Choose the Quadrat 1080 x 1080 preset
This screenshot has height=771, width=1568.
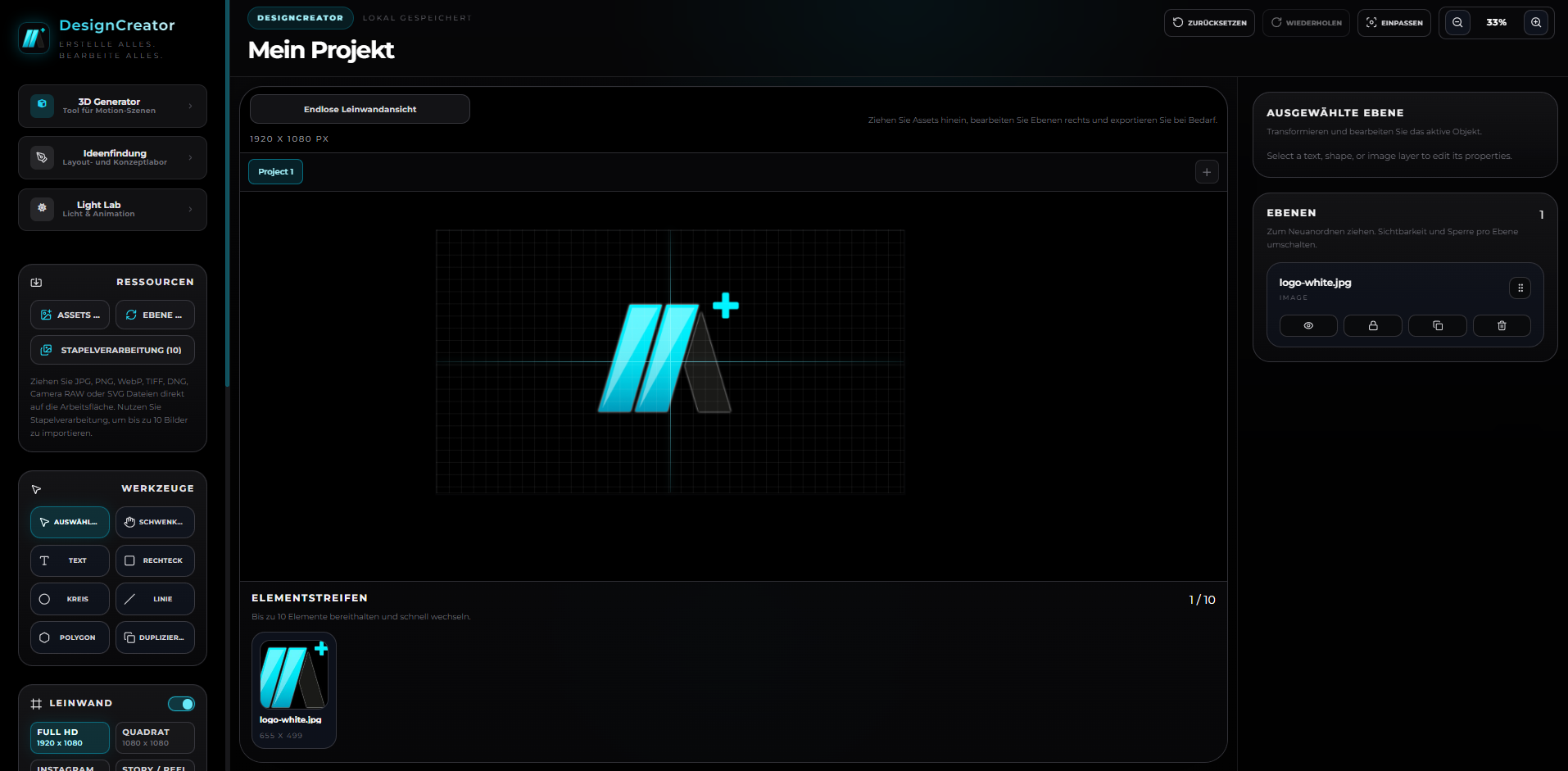click(x=155, y=737)
